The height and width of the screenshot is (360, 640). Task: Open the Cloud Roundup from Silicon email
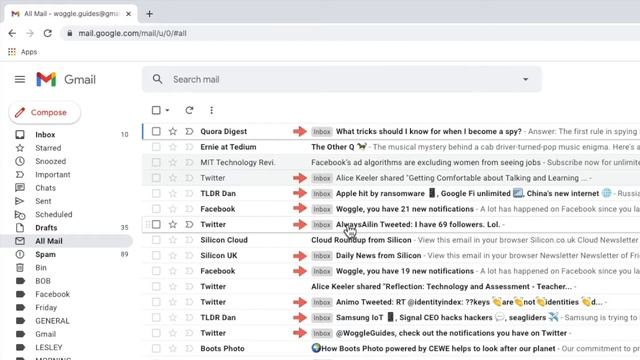pyautogui.click(x=391, y=240)
